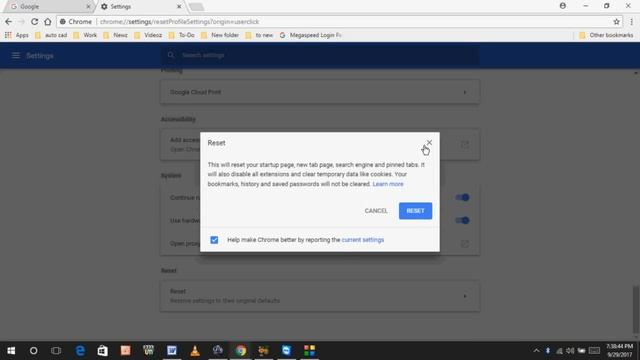Expand the Reset settings row arrow
The height and width of the screenshot is (360, 640).
pos(464,296)
